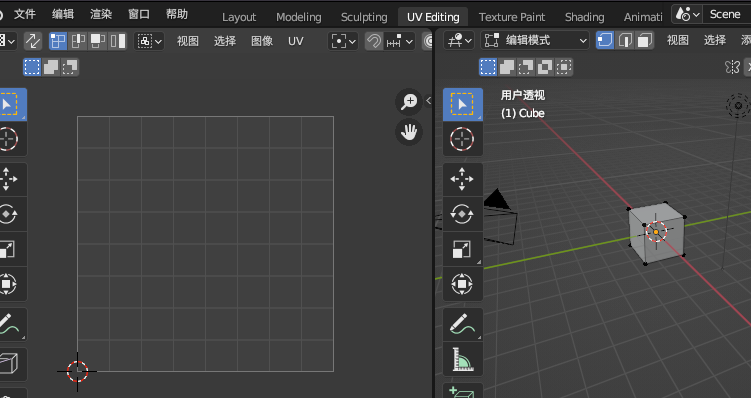This screenshot has width=751, height=398.
Task: Open the UV editor type dropdown
Action: point(8,41)
